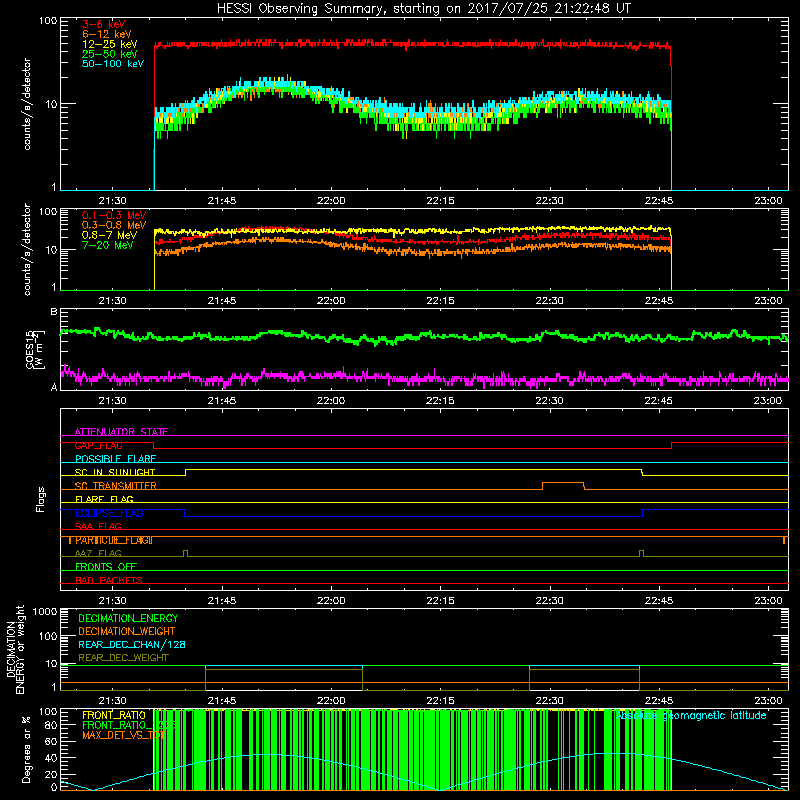Click the 22:00 tick label under the Flags panel

[331, 601]
